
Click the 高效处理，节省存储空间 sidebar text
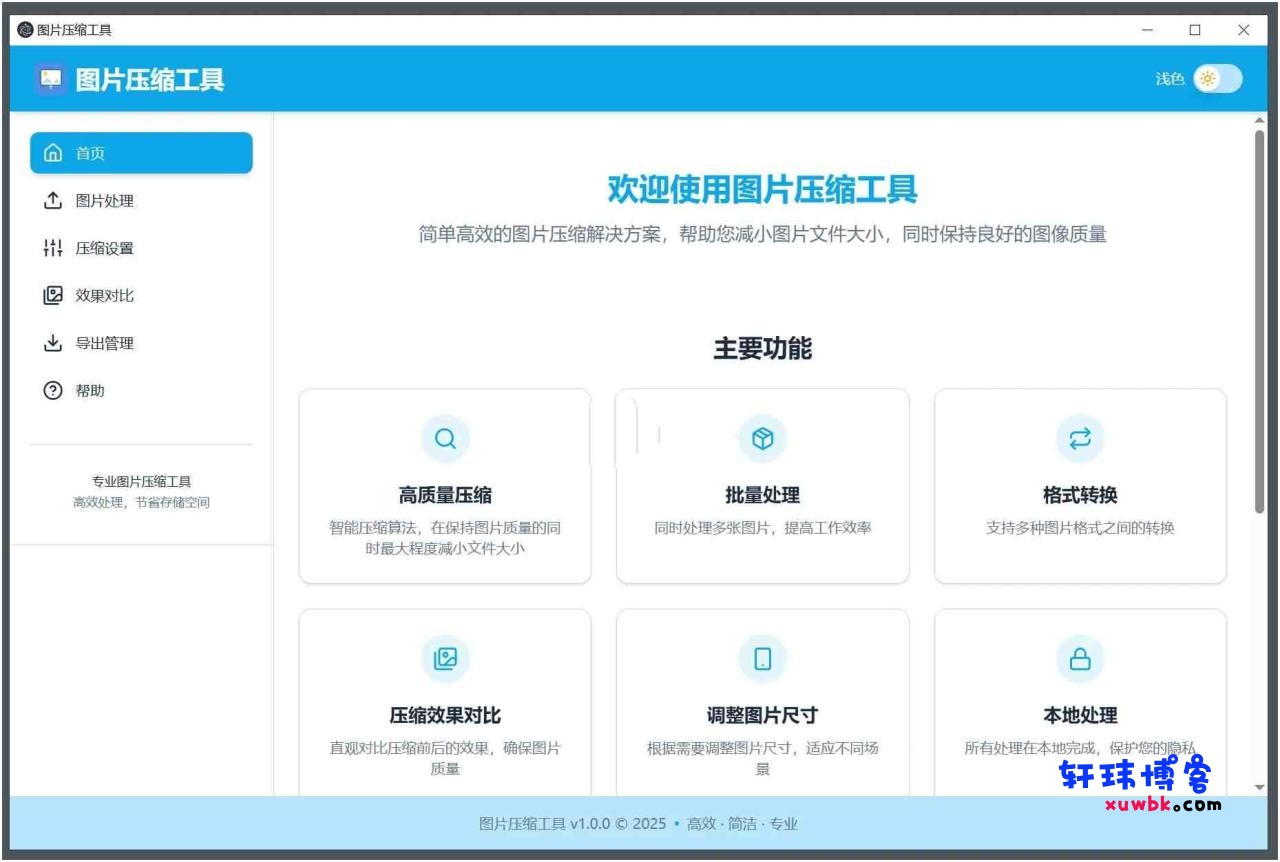pos(141,502)
